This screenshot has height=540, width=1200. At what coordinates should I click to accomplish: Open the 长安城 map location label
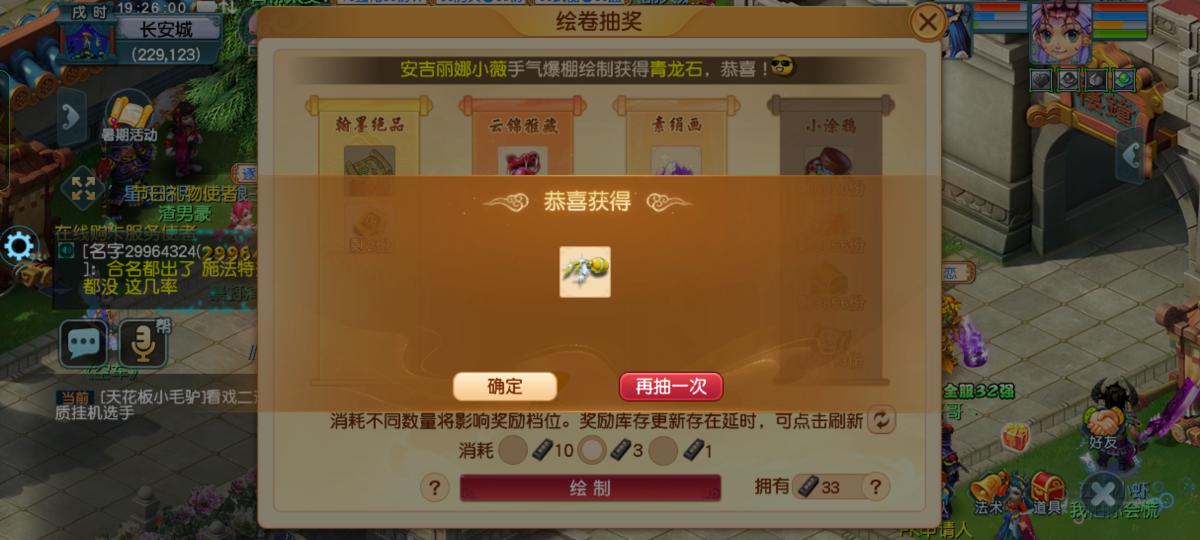coord(166,30)
